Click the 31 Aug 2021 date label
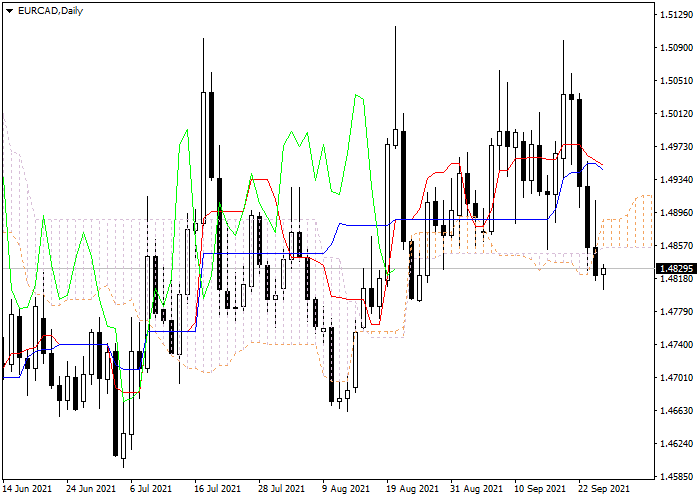The height and width of the screenshot is (500, 700). 476,489
